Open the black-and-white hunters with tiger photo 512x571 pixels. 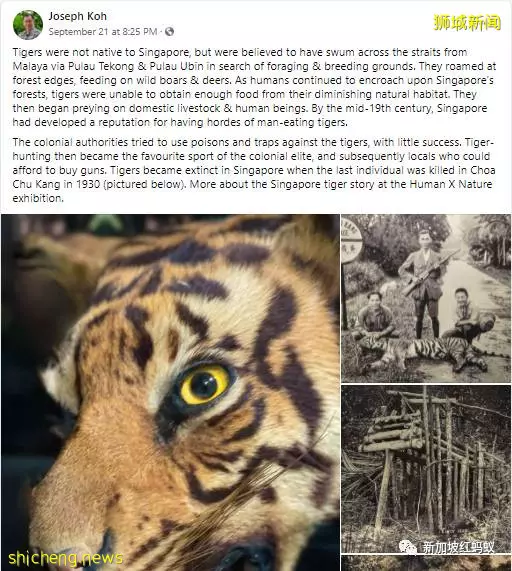[426, 298]
